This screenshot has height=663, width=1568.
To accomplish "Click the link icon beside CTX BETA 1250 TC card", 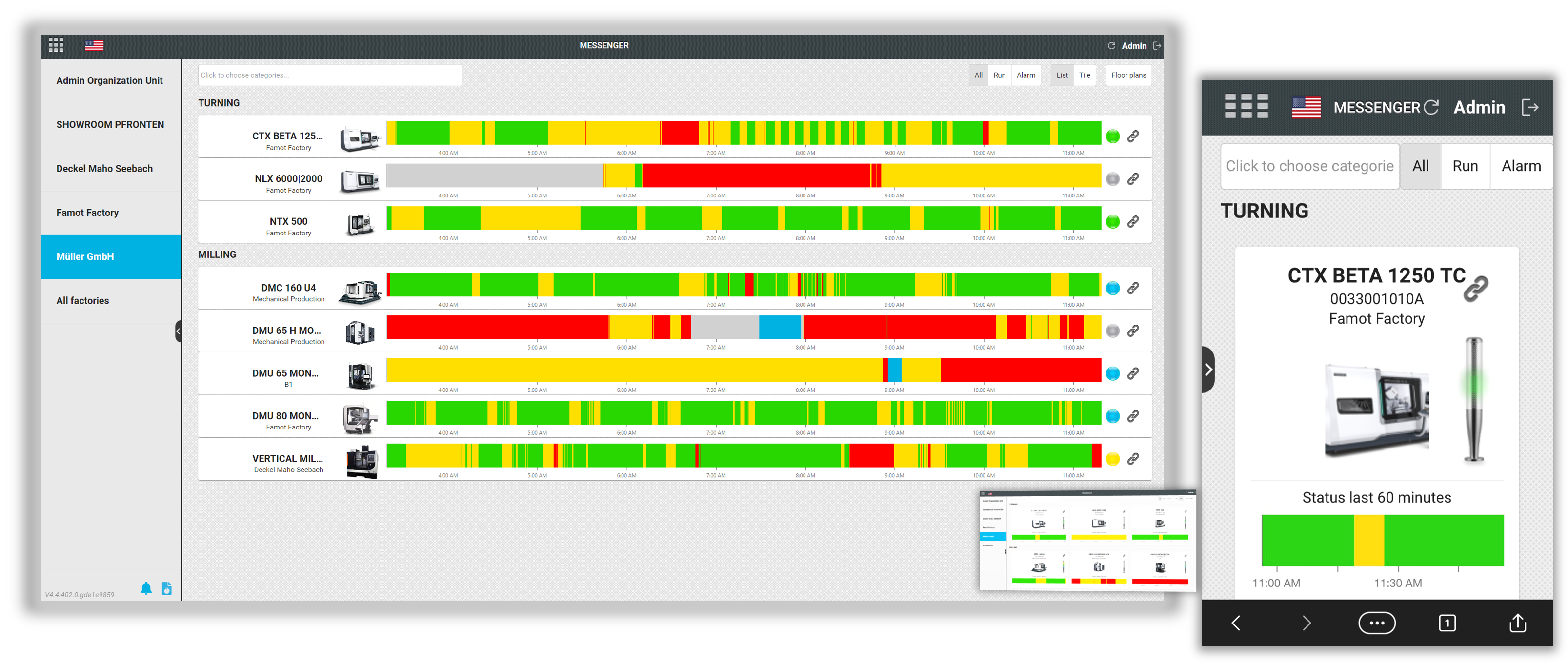I will tap(1475, 288).
